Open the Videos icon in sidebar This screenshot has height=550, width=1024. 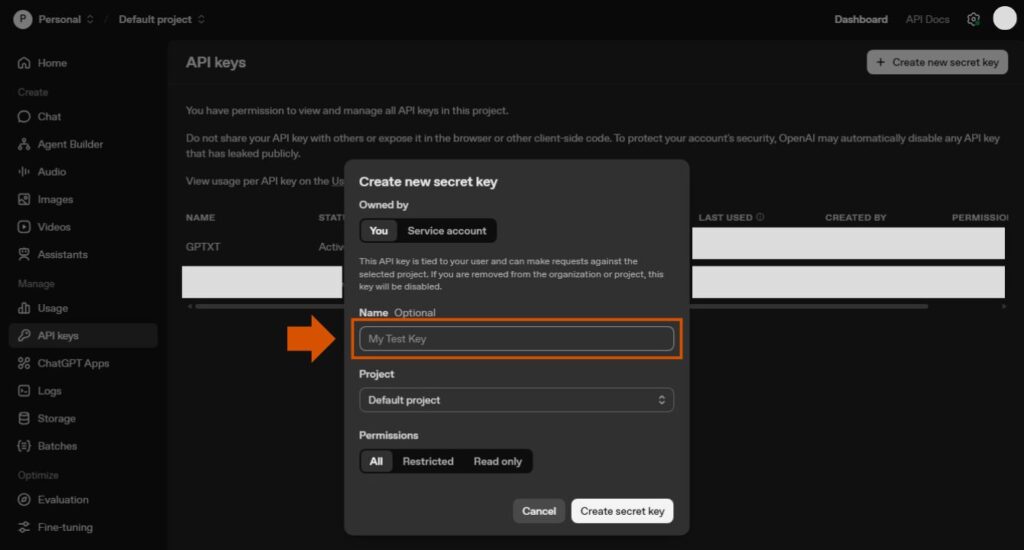(24, 227)
